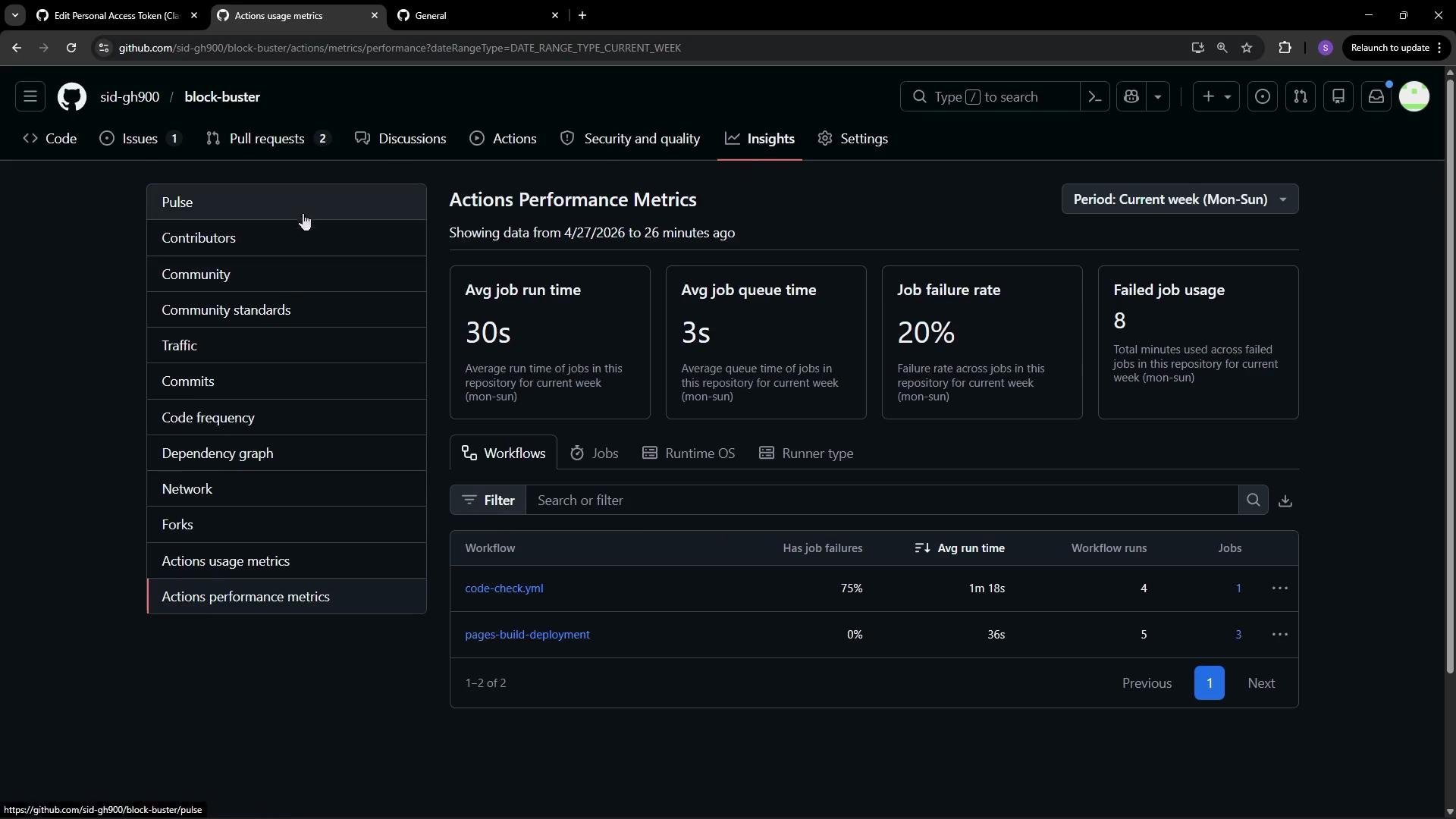Switch to Runner type tab
This screenshot has width=1456, height=819.
806,453
